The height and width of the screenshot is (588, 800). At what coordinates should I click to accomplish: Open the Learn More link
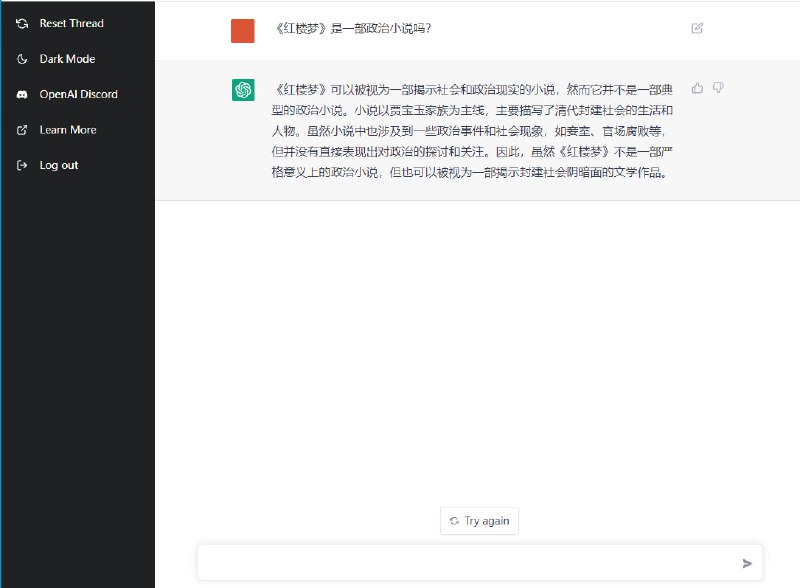[70, 130]
